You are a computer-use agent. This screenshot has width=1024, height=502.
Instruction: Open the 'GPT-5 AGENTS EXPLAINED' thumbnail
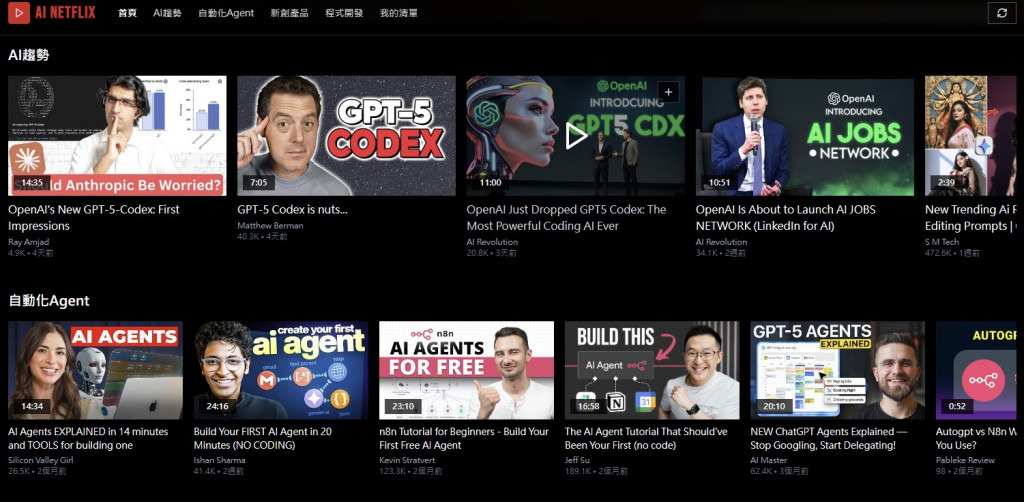click(837, 370)
